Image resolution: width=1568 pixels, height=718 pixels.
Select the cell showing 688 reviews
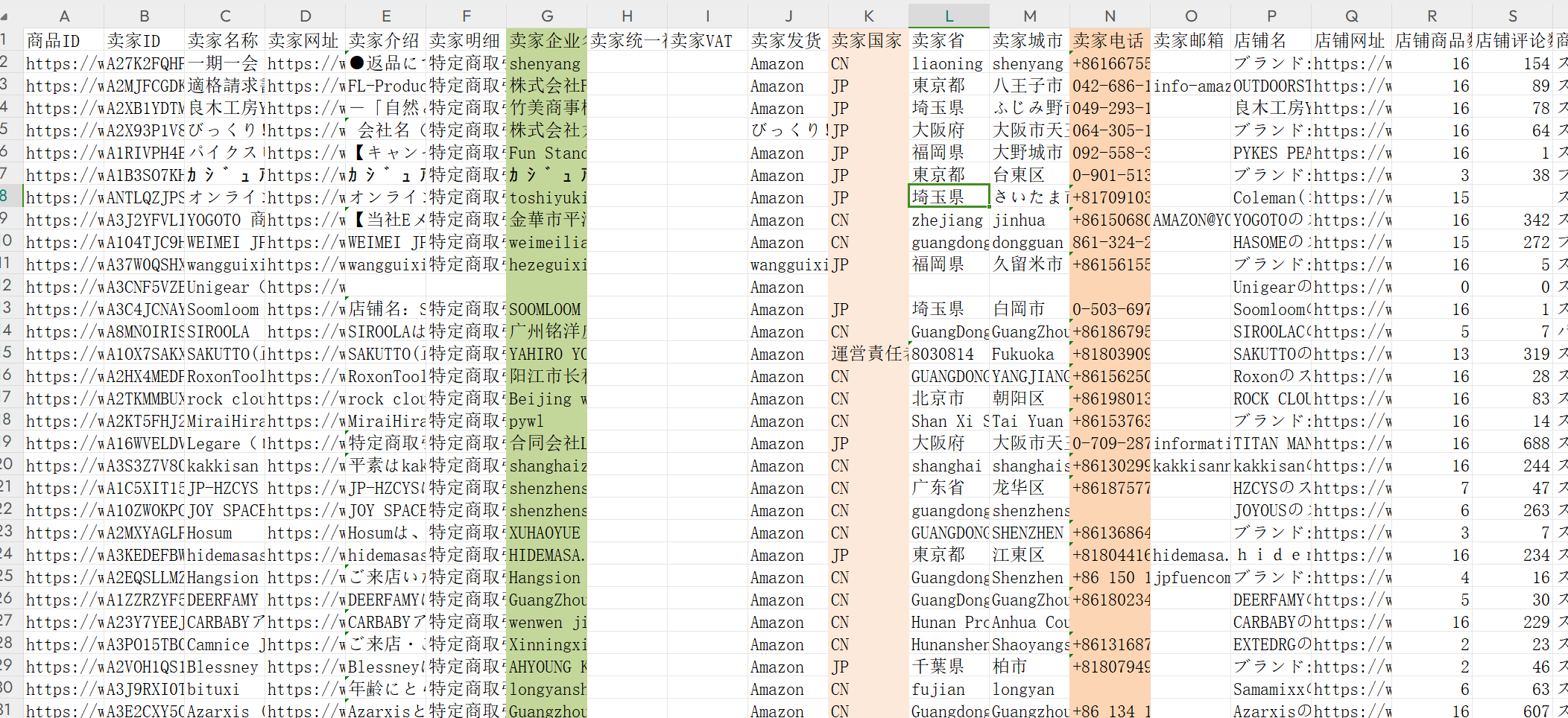(1512, 443)
